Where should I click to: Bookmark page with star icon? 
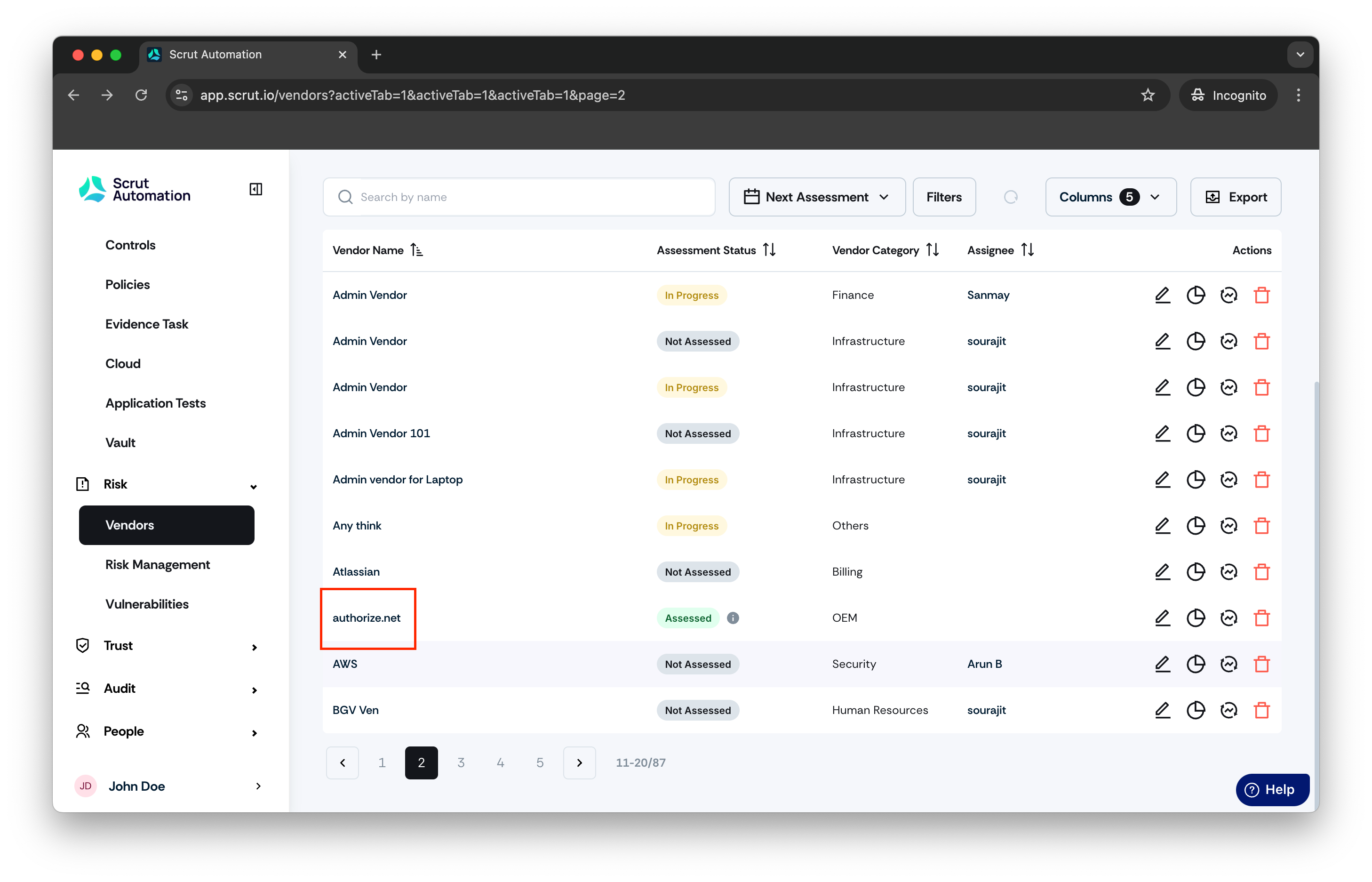point(1148,95)
